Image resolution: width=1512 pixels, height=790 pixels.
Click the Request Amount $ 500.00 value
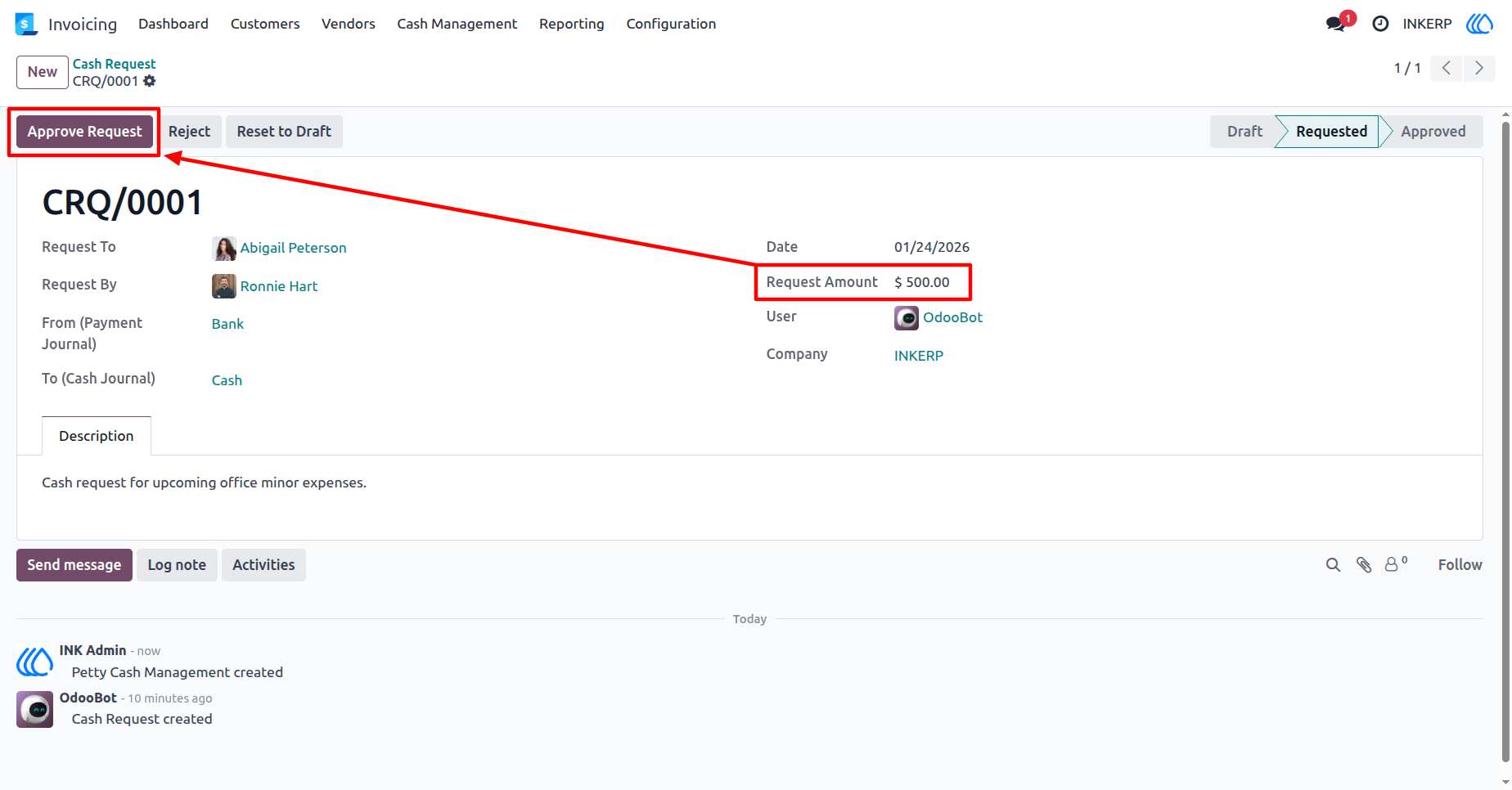click(922, 282)
